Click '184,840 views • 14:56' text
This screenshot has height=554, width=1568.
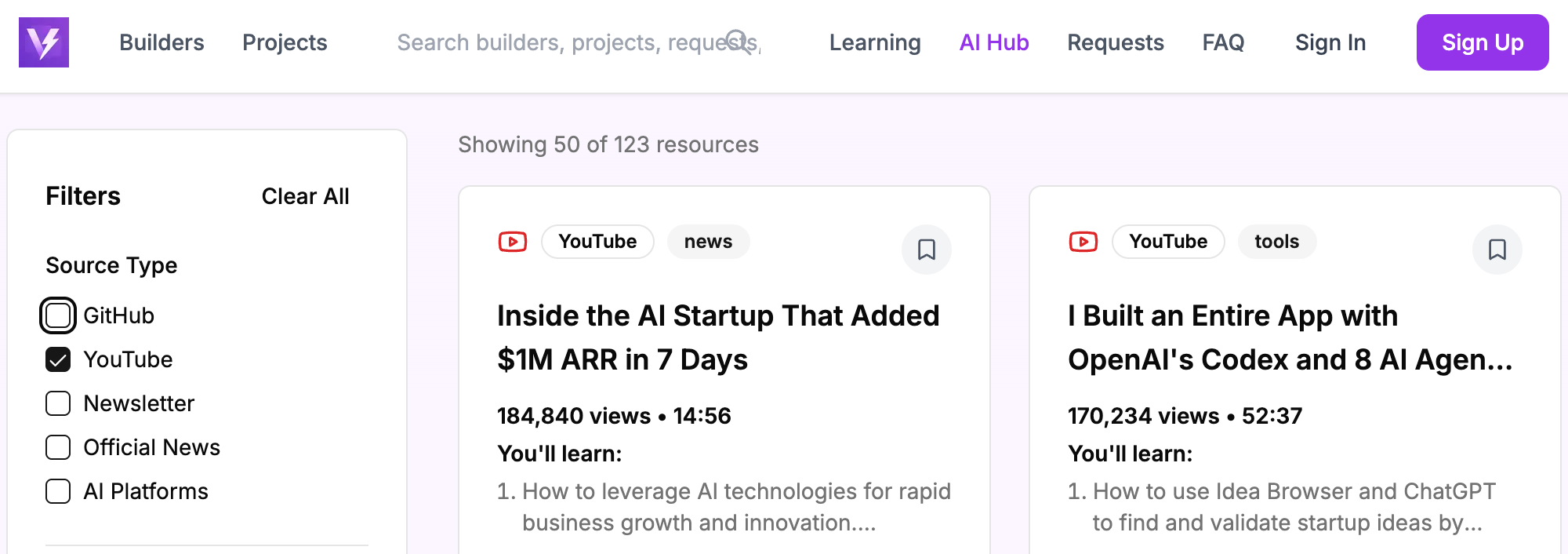[x=614, y=416]
